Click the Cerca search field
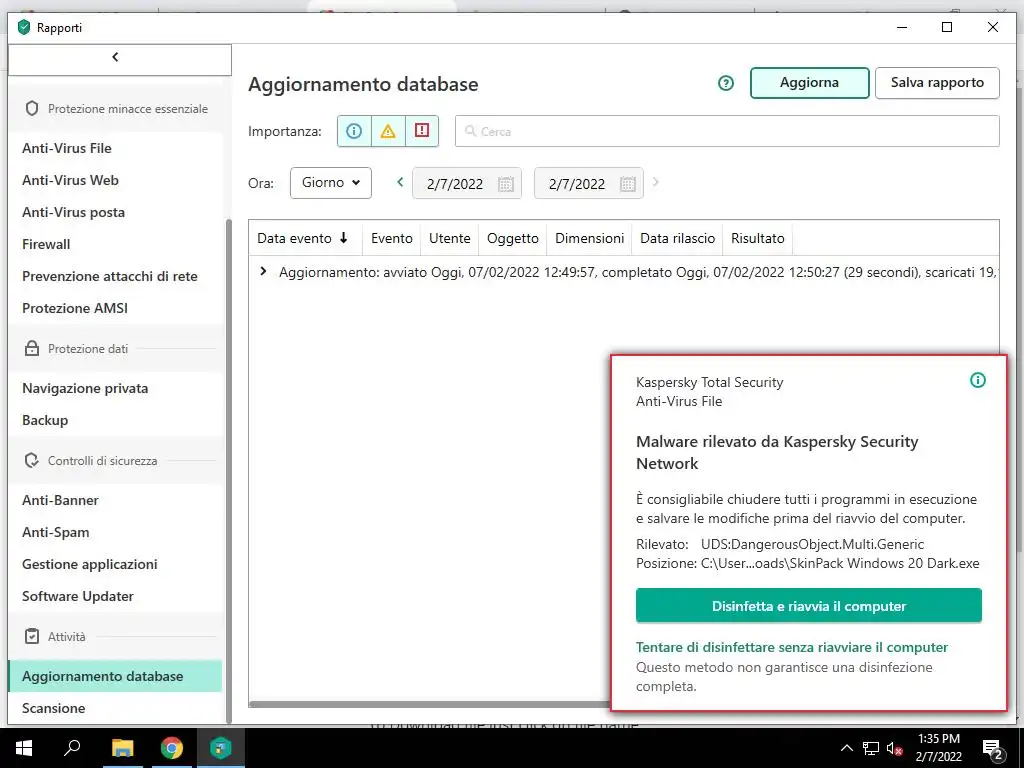This screenshot has width=1024, height=768. click(727, 131)
